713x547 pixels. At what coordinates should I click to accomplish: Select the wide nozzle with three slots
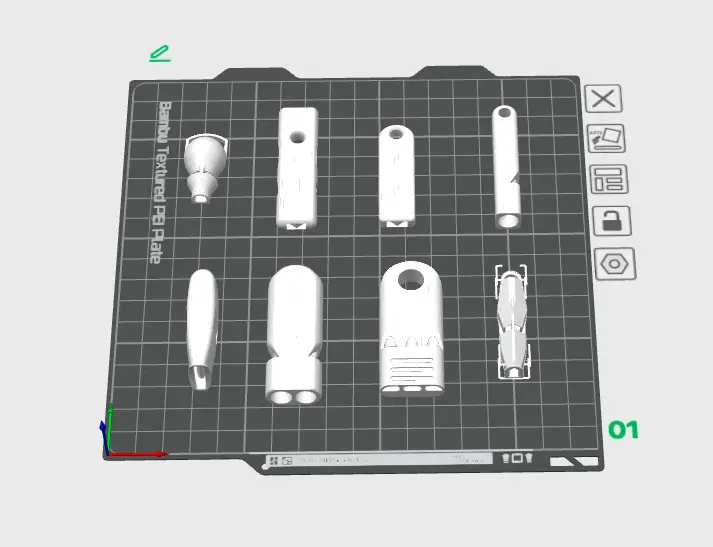pyautogui.click(x=412, y=329)
